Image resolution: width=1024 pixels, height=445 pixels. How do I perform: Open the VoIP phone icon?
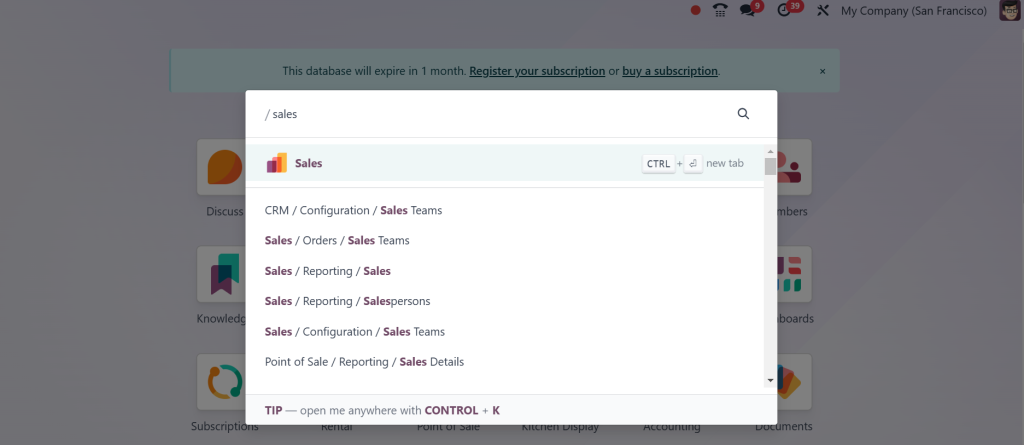(x=720, y=10)
